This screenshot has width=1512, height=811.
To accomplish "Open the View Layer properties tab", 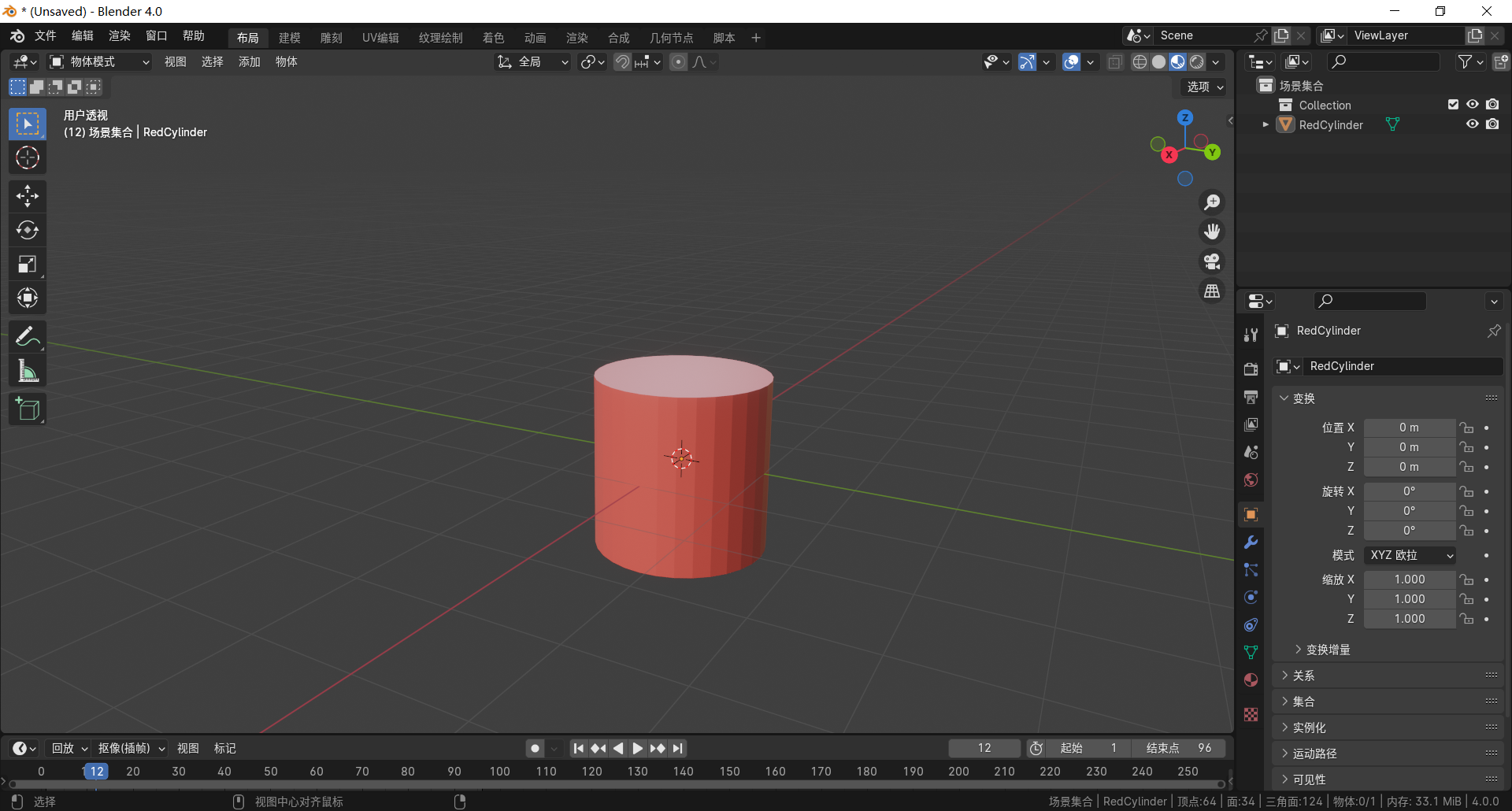I will 1251,424.
